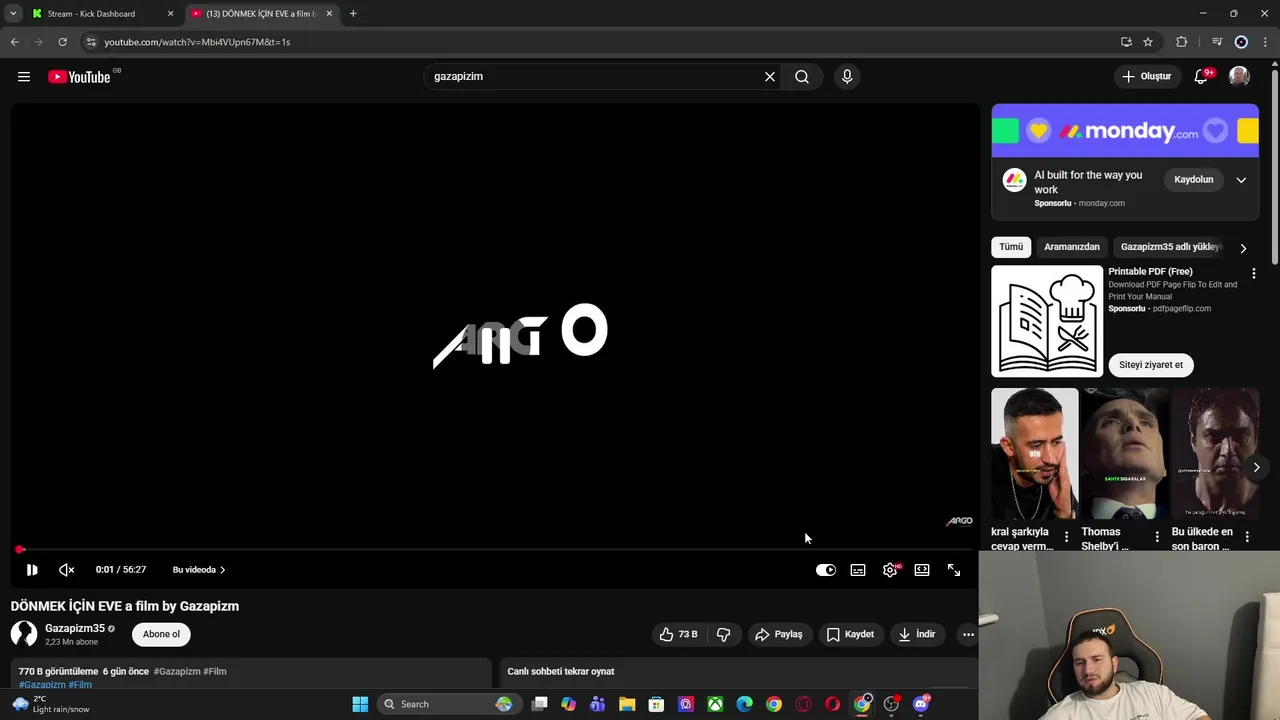The image size is (1280, 720).
Task: Show next Shorts with carousel arrow
Action: (1257, 467)
